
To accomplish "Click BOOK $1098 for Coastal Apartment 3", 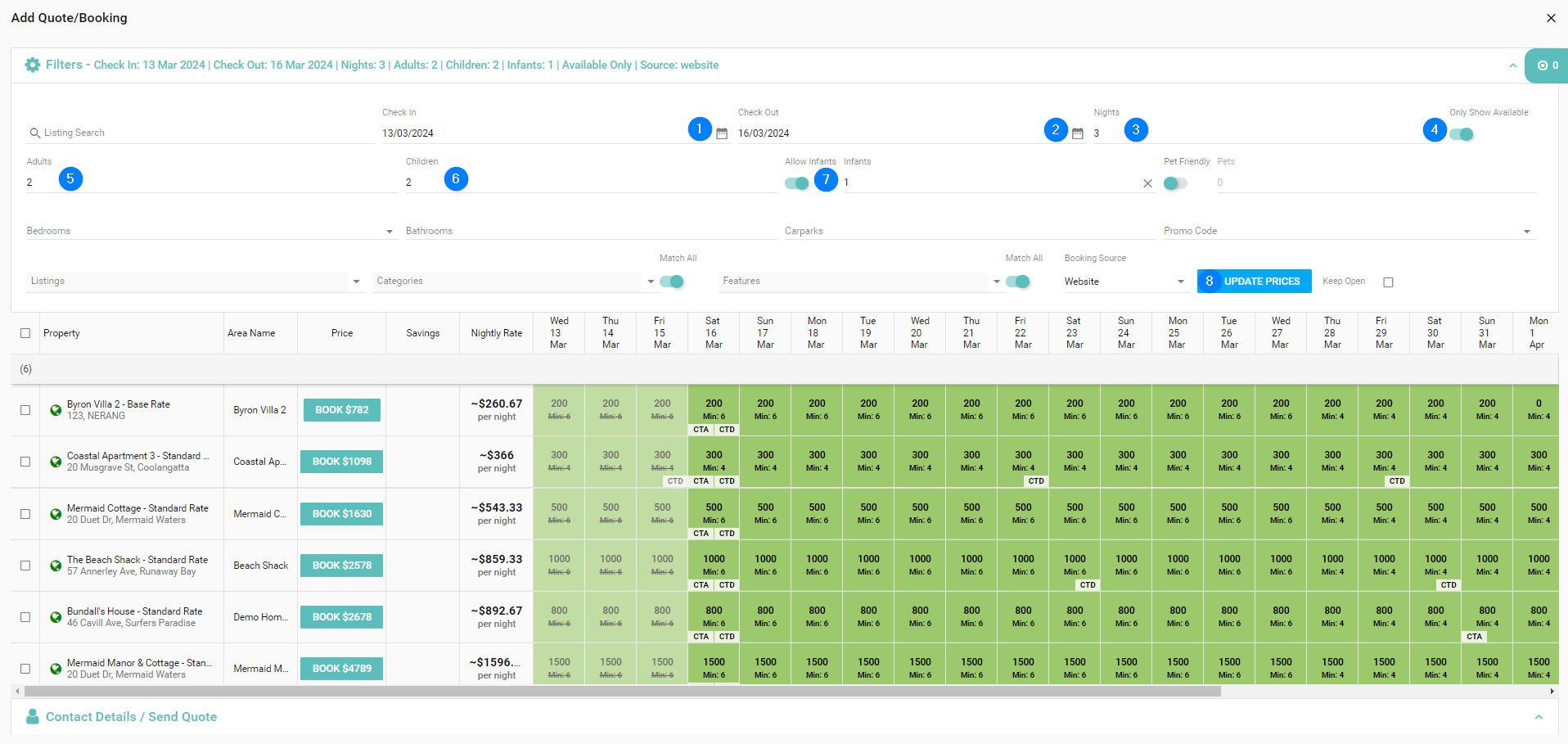I will pyautogui.click(x=341, y=462).
